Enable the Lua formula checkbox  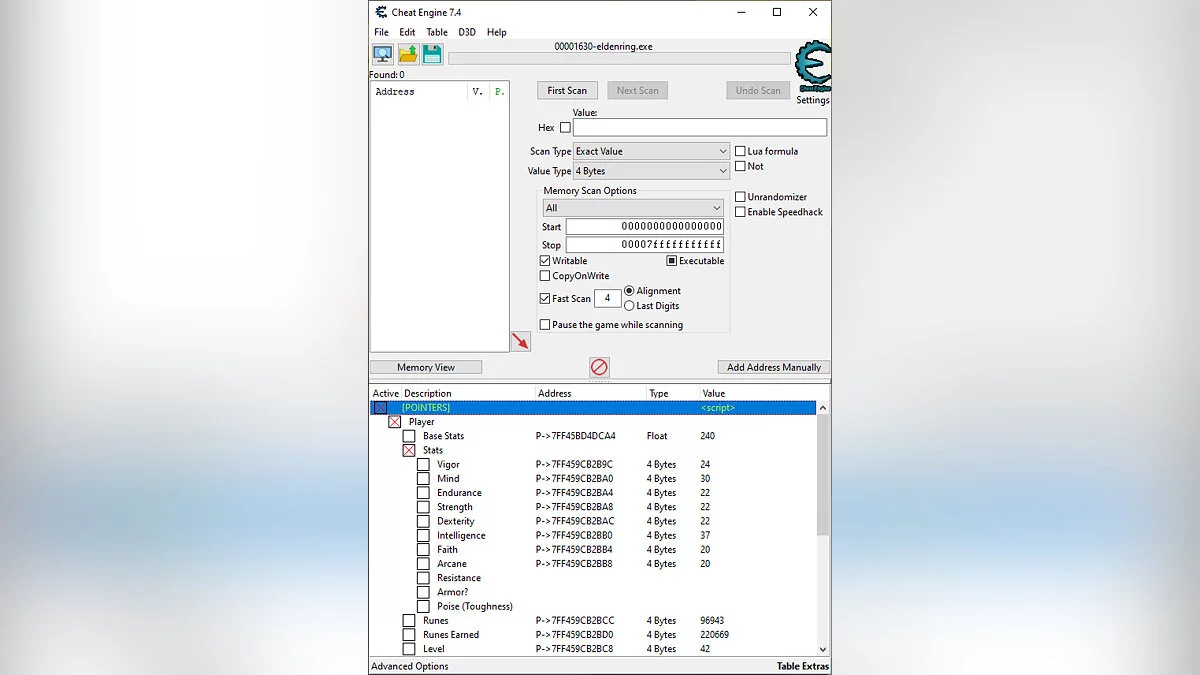[x=740, y=151]
